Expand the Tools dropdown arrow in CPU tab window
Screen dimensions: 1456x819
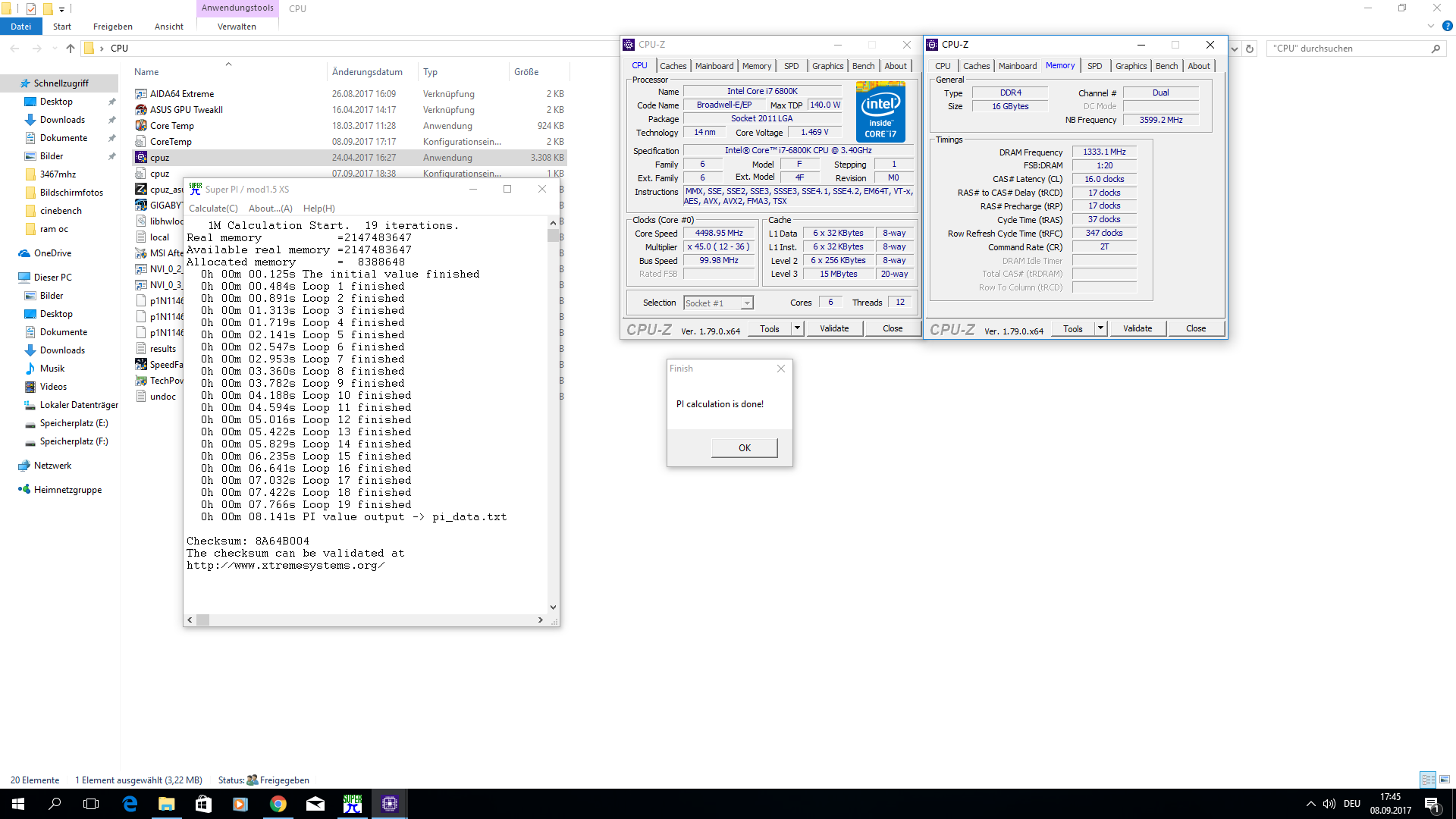797,328
